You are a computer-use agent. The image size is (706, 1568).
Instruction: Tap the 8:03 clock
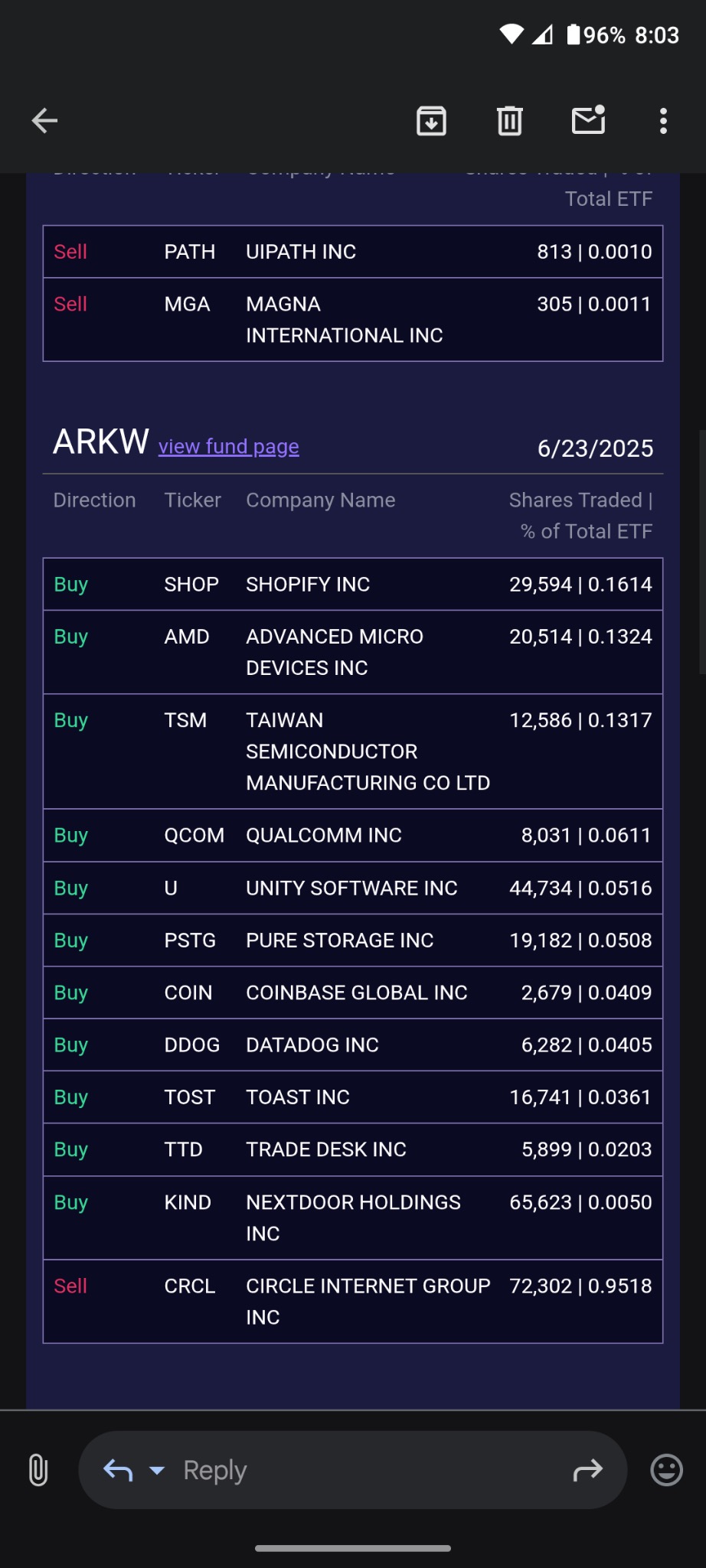coord(657,35)
